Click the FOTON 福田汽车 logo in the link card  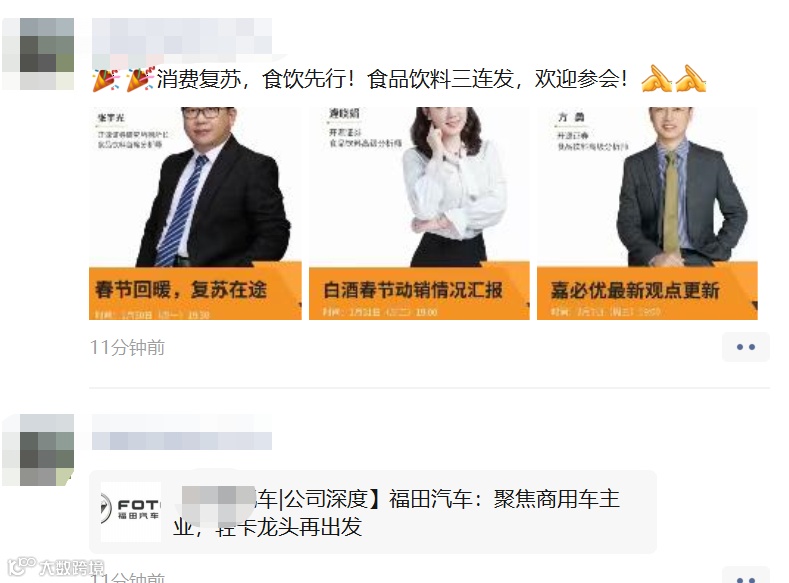131,512
